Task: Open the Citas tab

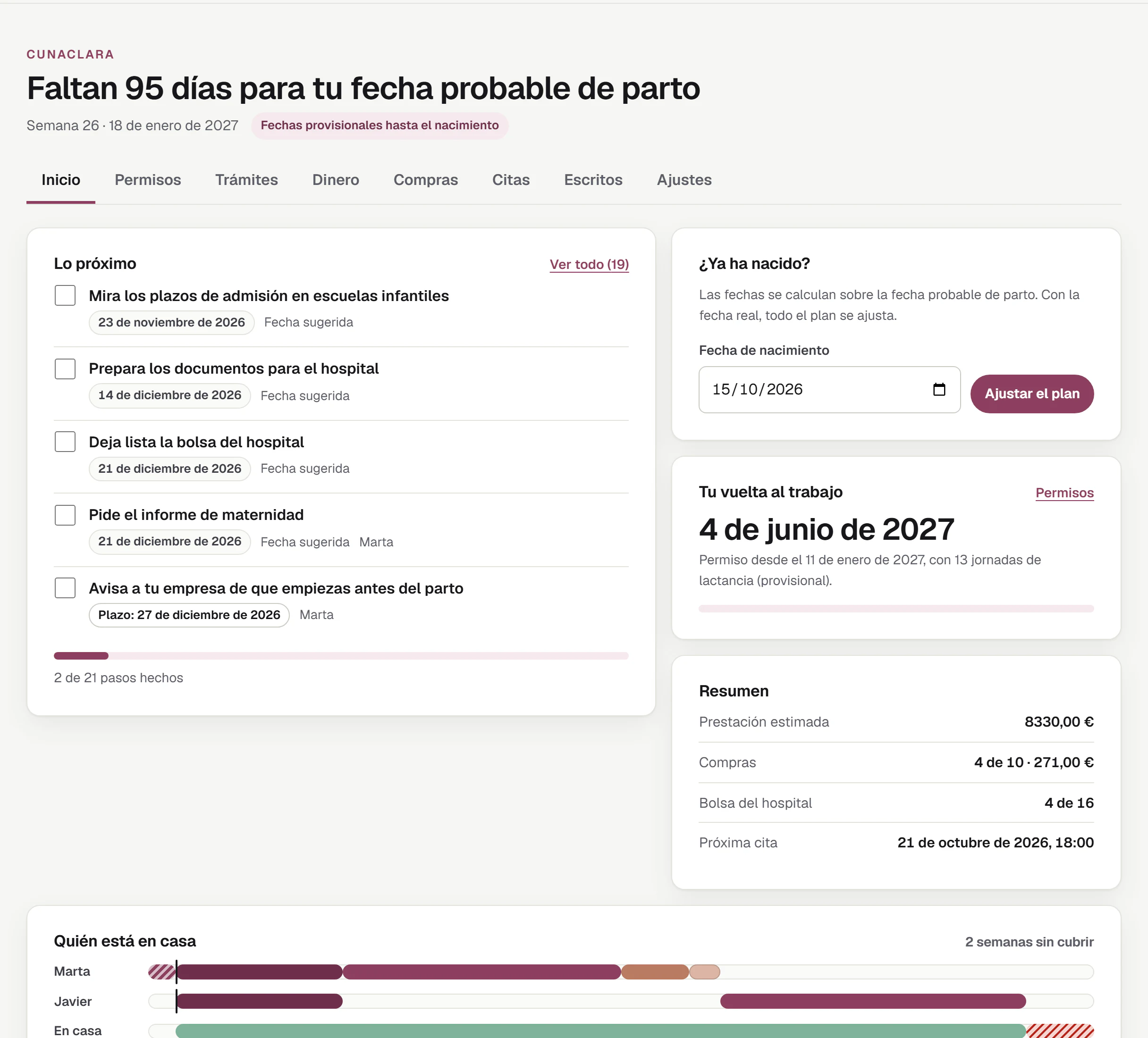Action: [511, 180]
